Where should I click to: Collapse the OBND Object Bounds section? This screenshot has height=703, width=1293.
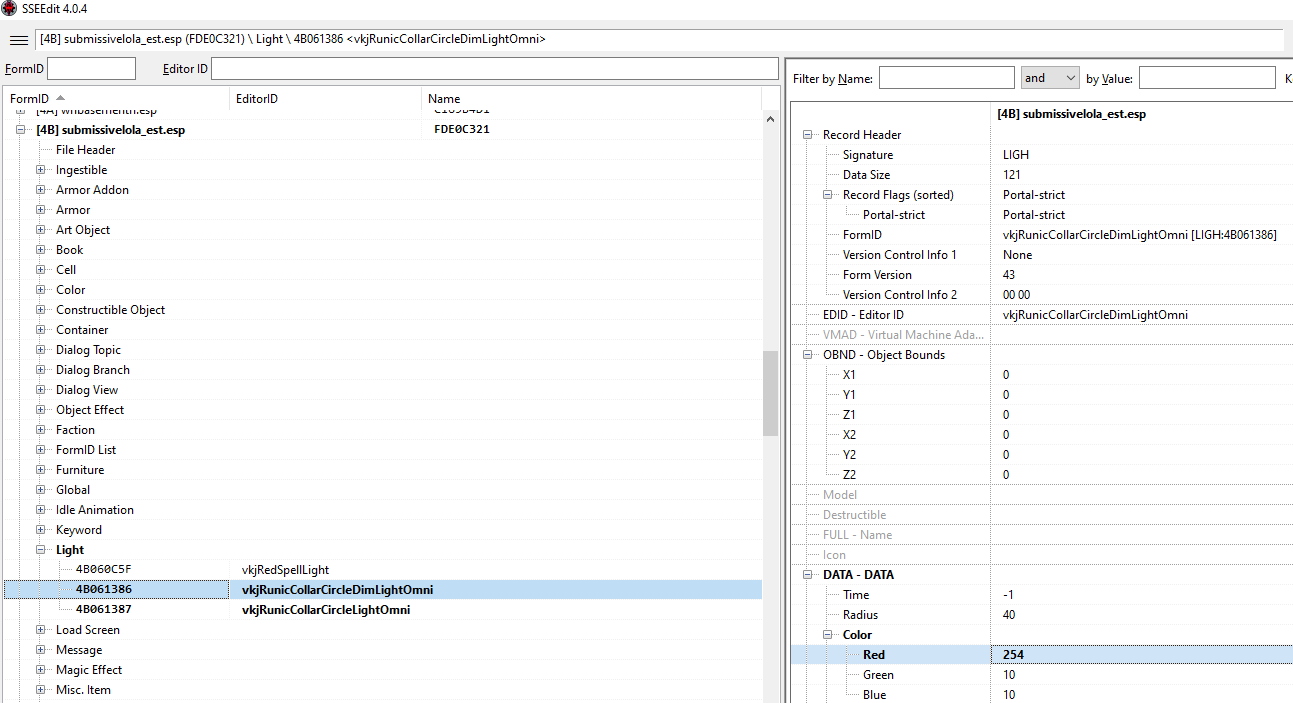[x=808, y=355]
